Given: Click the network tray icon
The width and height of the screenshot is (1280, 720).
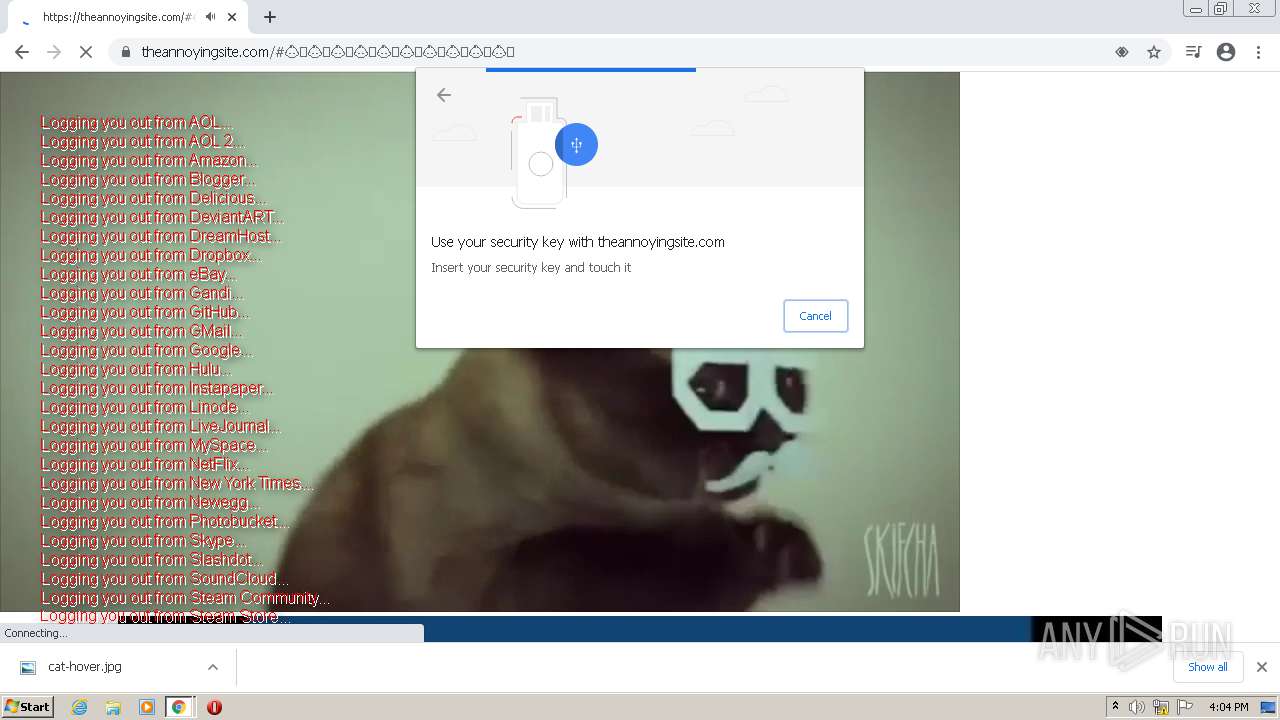Looking at the screenshot, I should [x=1161, y=707].
